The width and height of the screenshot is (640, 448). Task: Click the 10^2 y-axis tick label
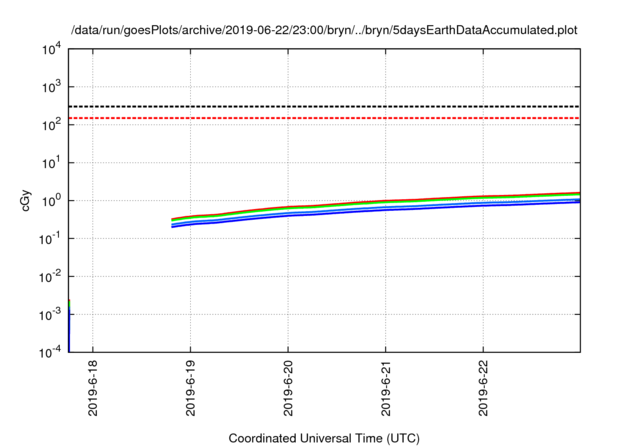tap(51, 124)
